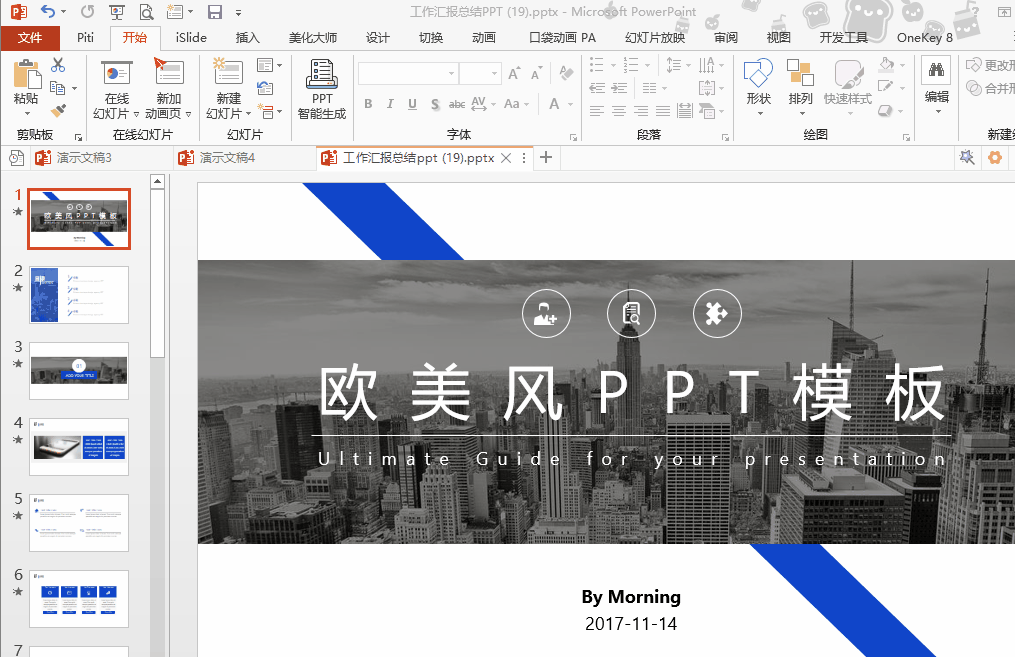Image resolution: width=1015 pixels, height=657 pixels.
Task: Select slide 2 thumbnail
Action: (x=79, y=295)
